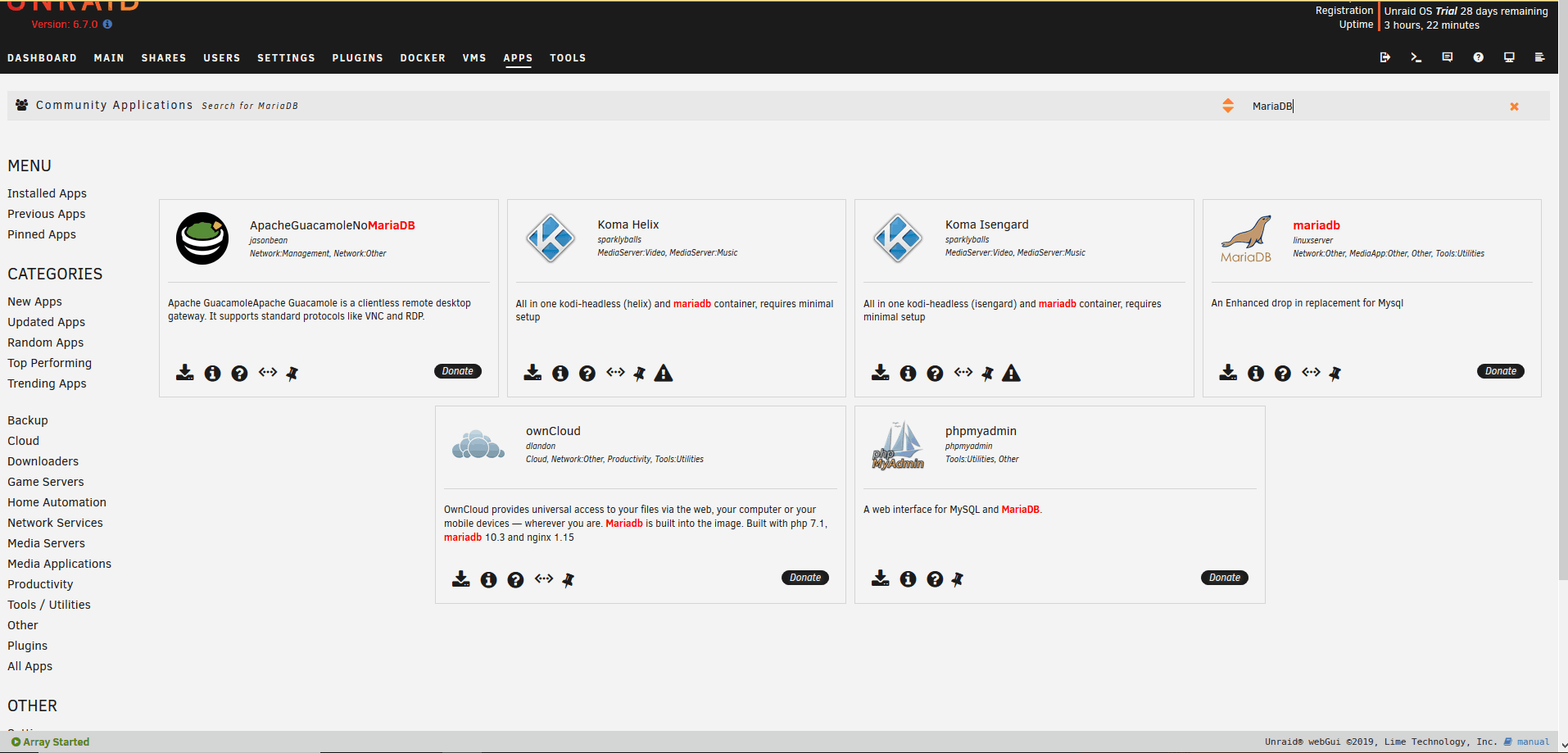
Task: Switch to the Docker tab
Action: 423,58
